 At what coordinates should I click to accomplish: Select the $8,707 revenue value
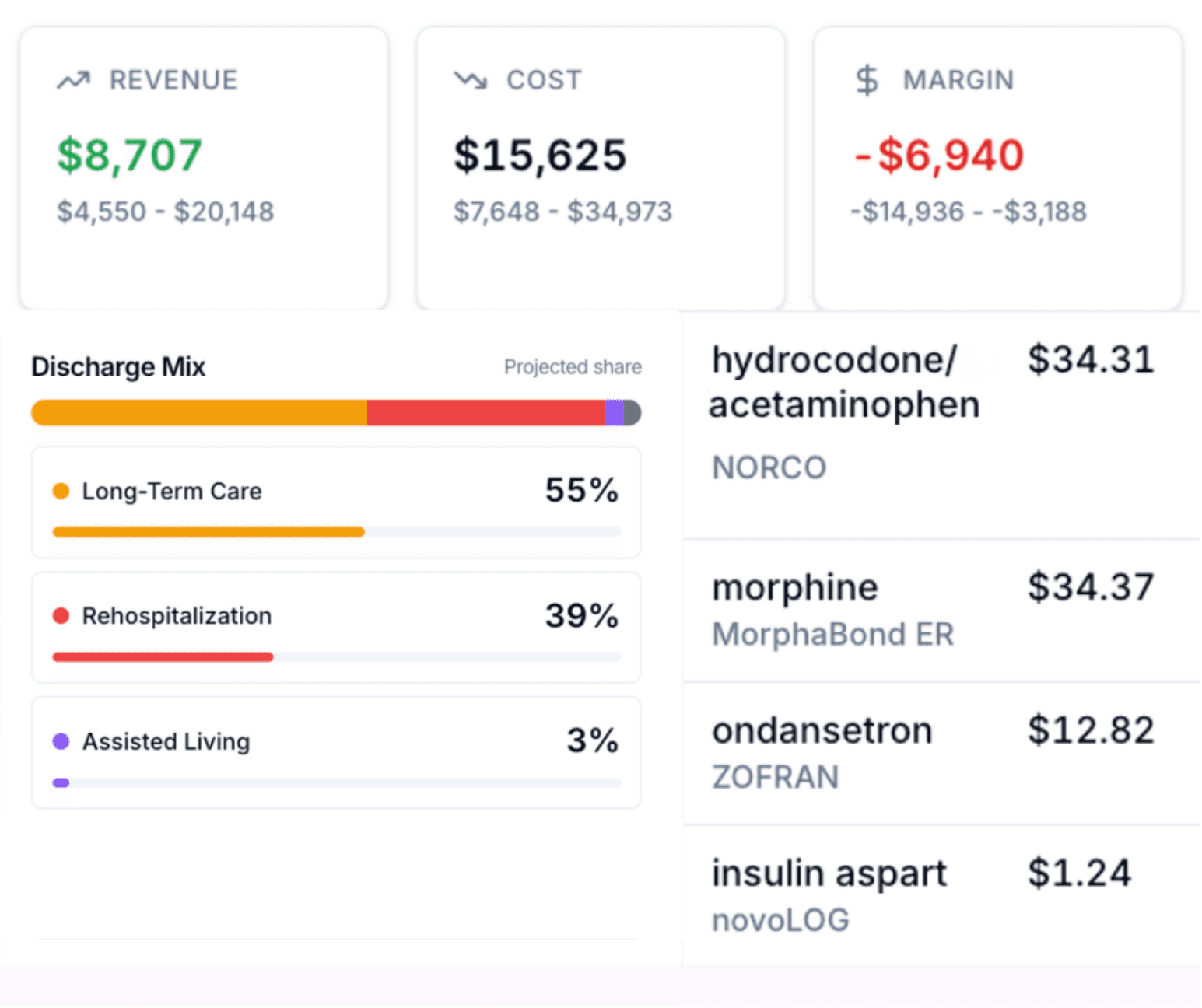[x=129, y=155]
